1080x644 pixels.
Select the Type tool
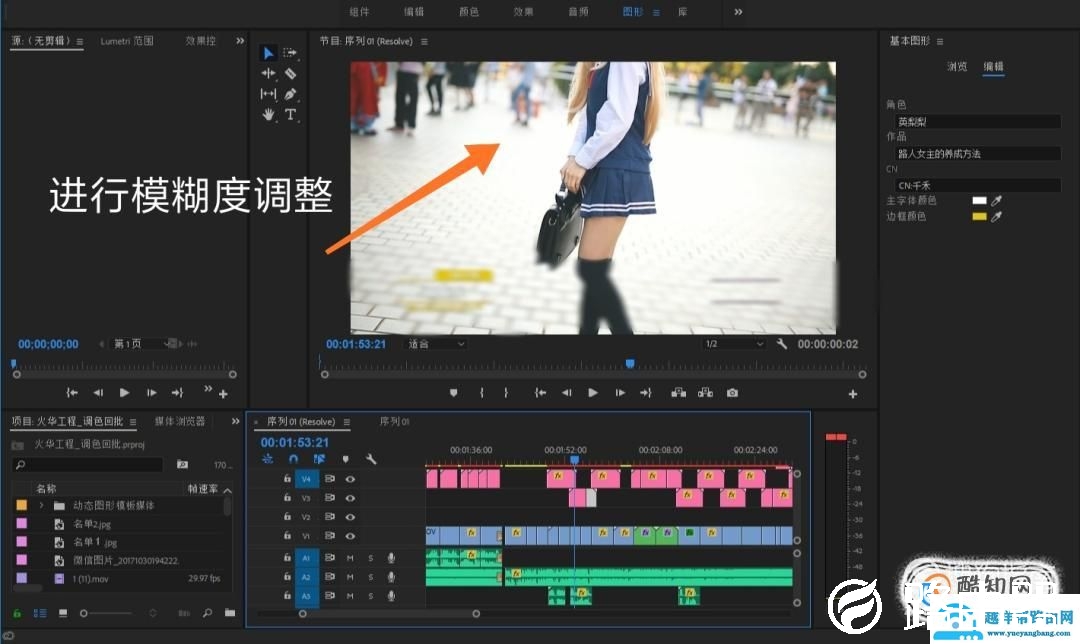[291, 113]
